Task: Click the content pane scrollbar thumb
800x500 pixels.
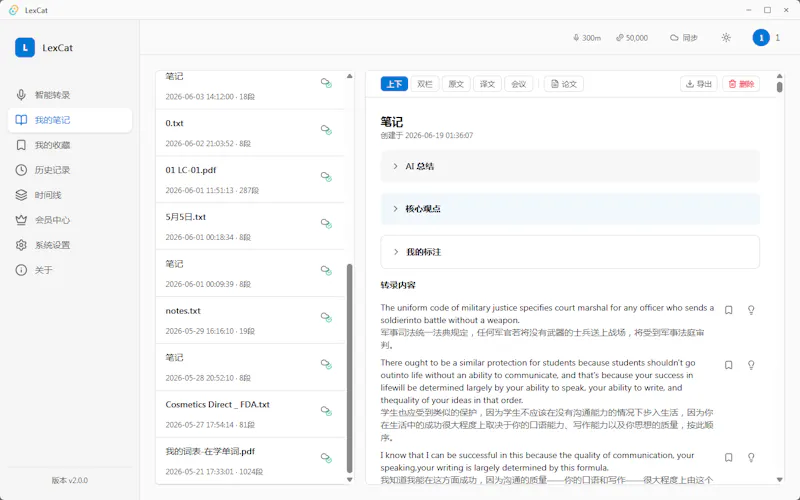Action: pyautogui.click(x=780, y=87)
